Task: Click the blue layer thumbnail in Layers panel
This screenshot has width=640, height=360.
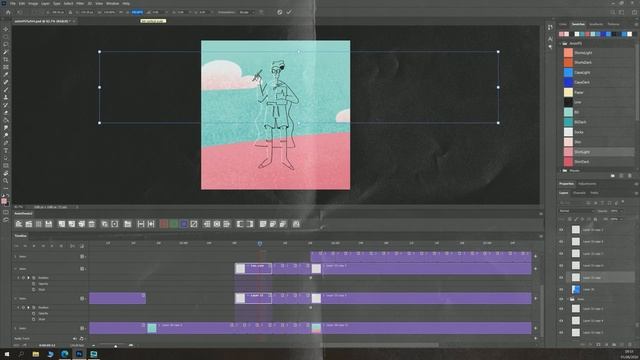Action: (x=576, y=289)
